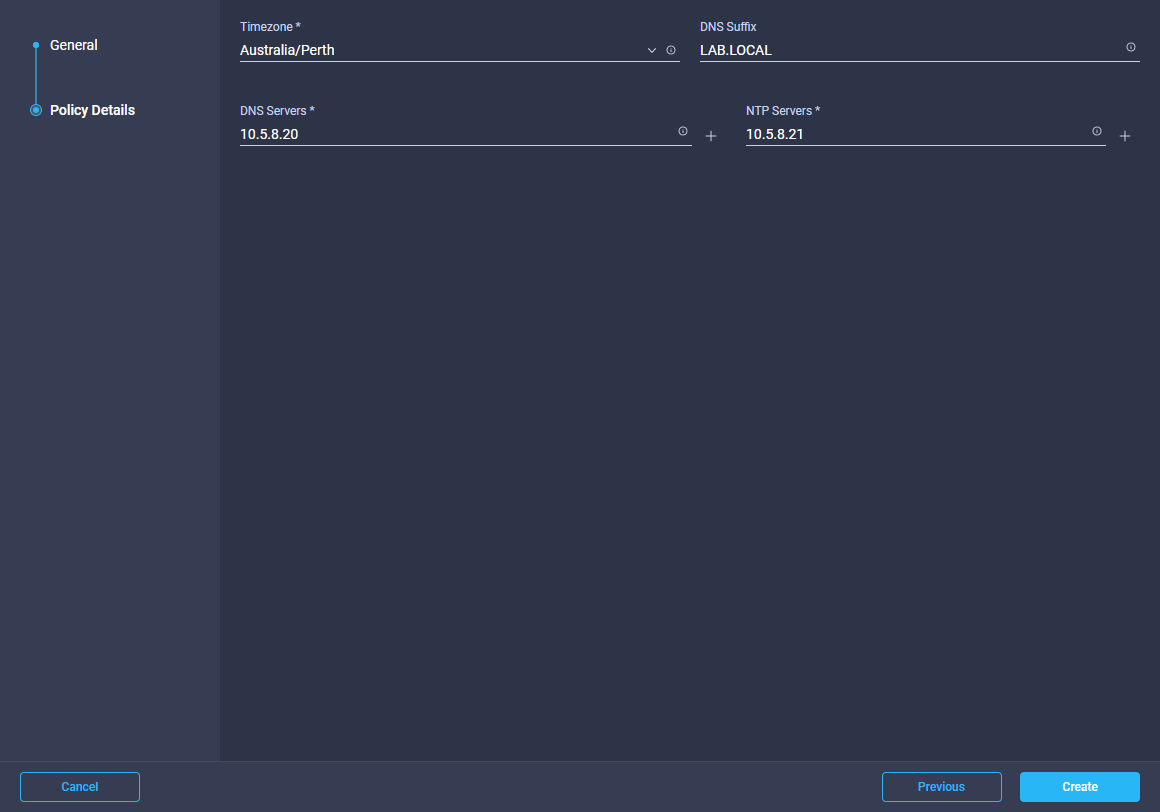The image size is (1160, 812).
Task: Click Create to finish the policy
Action: 1079,787
